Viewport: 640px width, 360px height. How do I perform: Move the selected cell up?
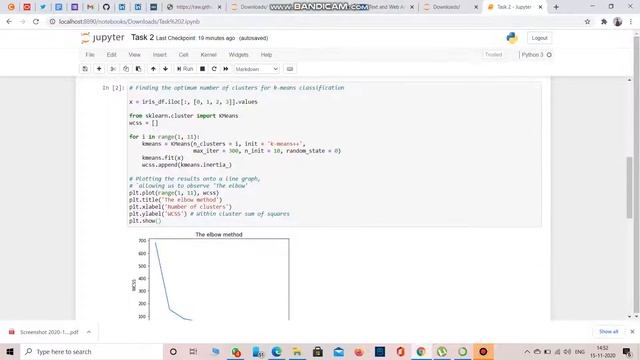153,69
